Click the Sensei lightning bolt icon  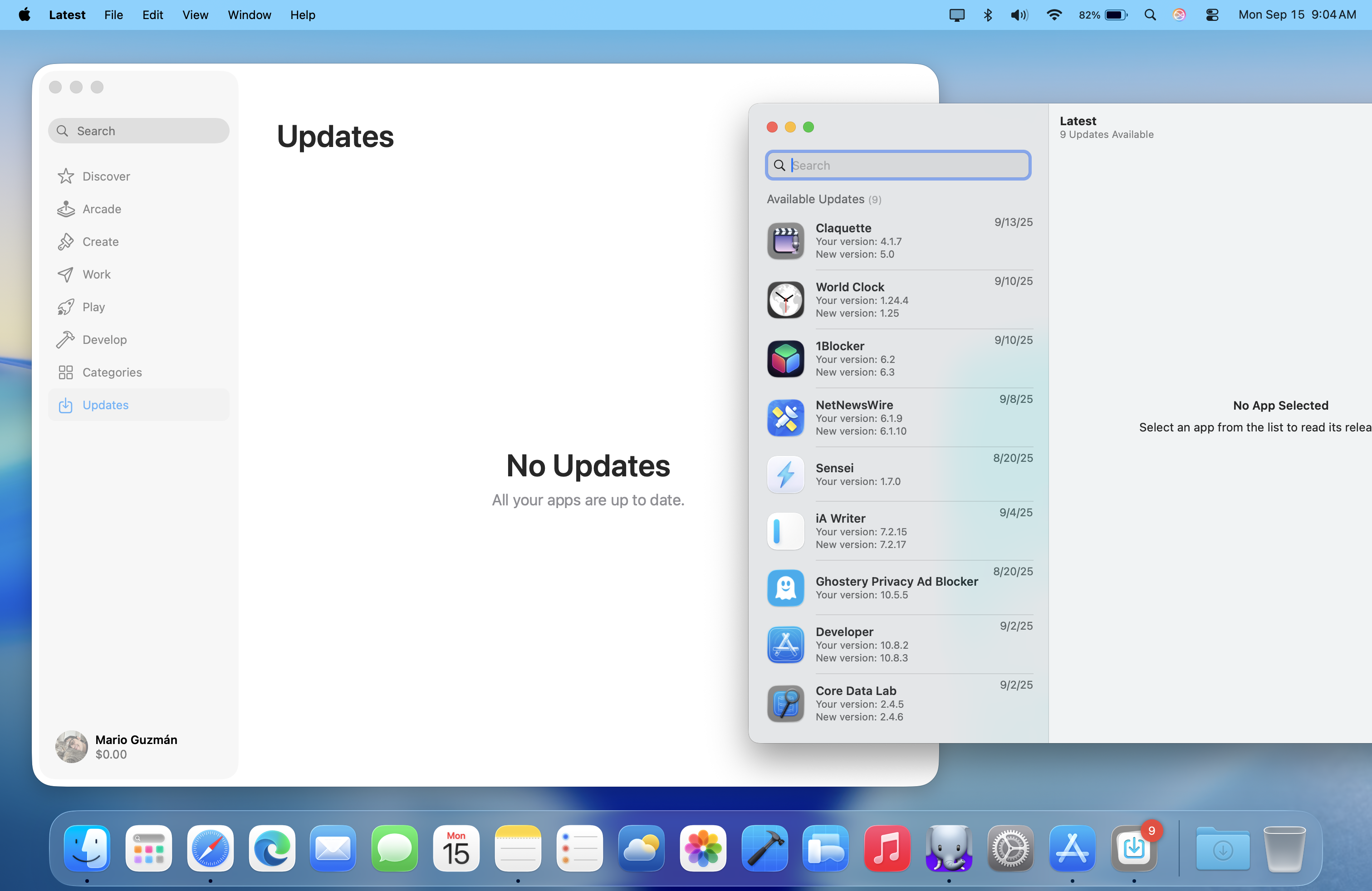coord(785,475)
